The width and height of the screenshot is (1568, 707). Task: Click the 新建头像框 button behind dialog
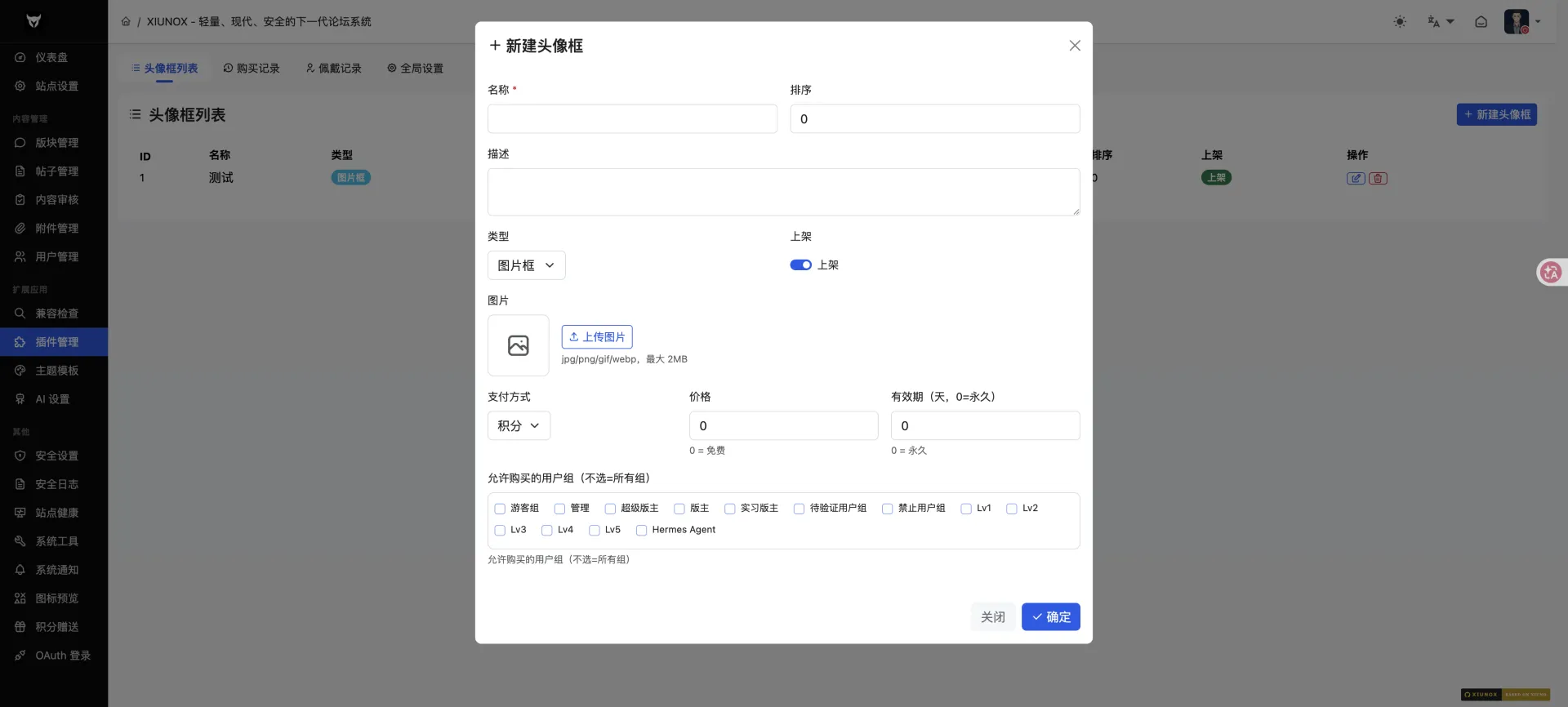click(x=1496, y=114)
